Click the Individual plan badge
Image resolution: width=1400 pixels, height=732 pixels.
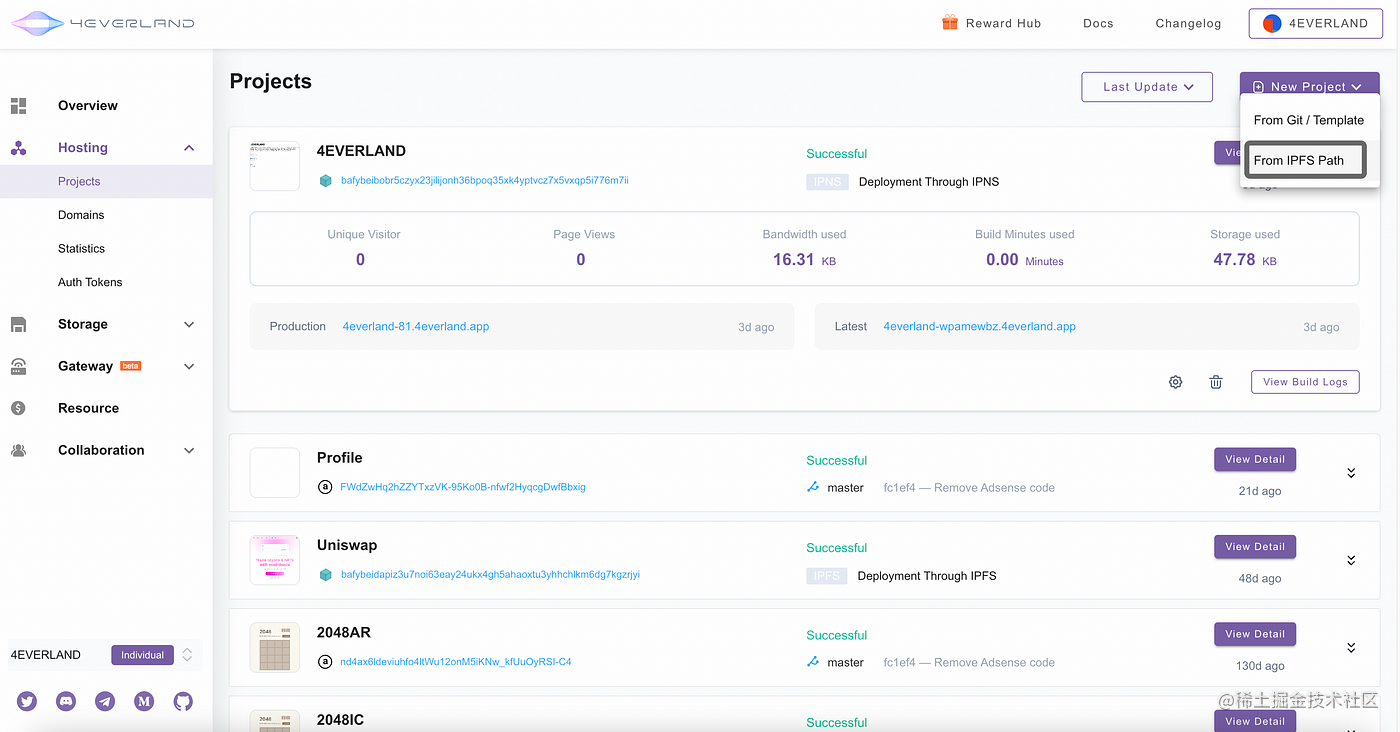point(142,655)
